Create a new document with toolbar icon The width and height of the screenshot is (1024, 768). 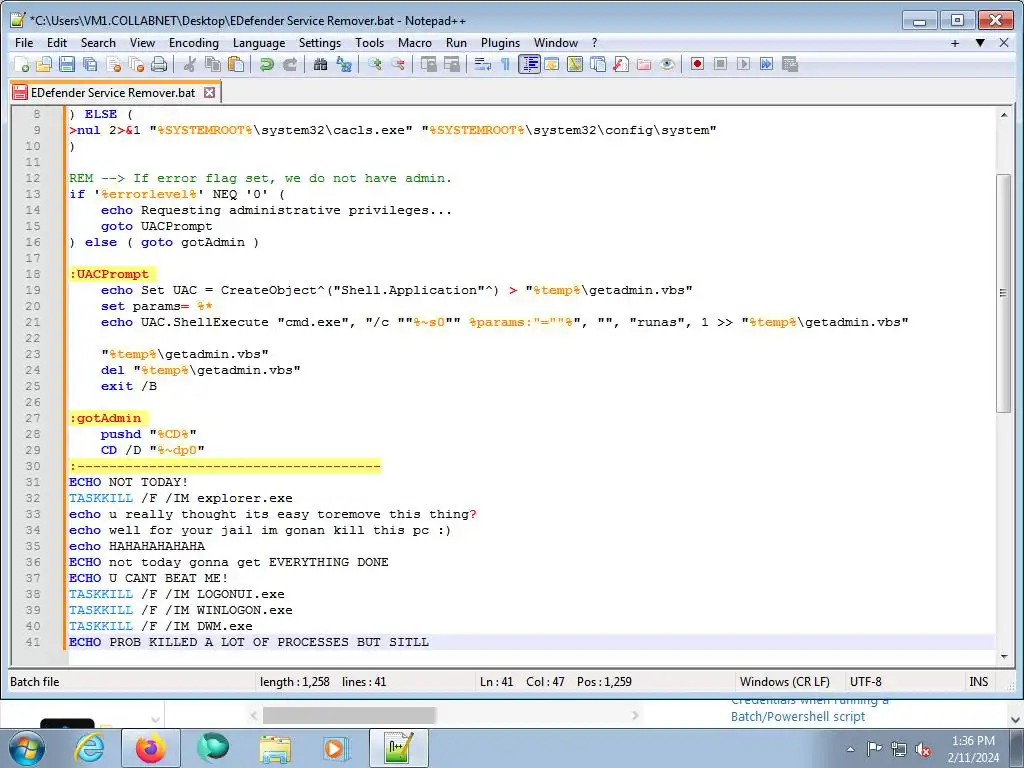coord(22,64)
